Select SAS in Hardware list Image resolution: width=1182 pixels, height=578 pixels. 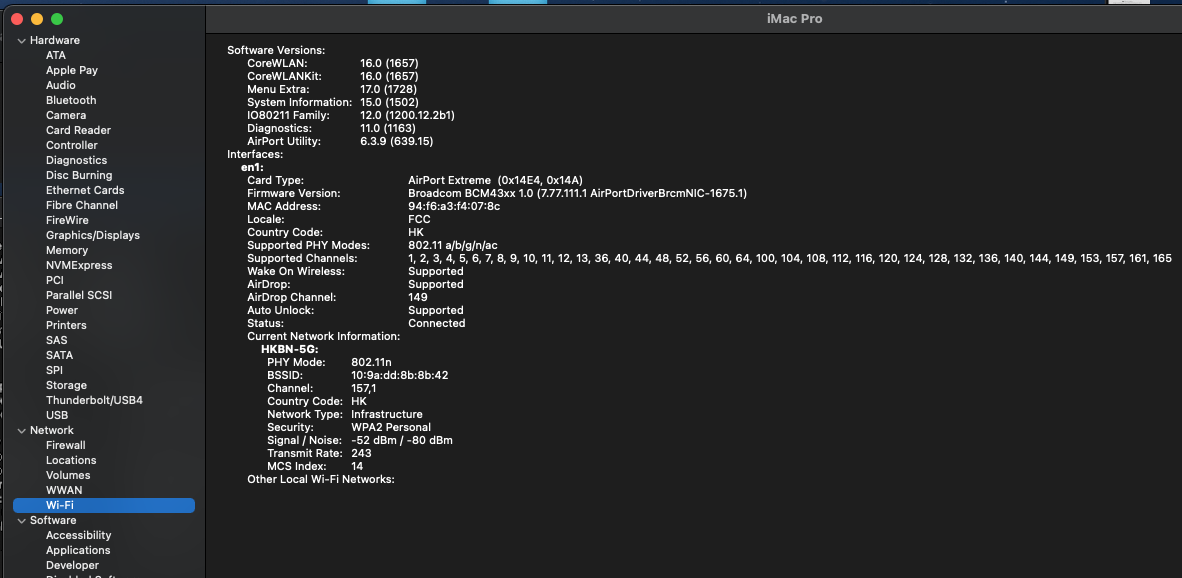tap(57, 341)
